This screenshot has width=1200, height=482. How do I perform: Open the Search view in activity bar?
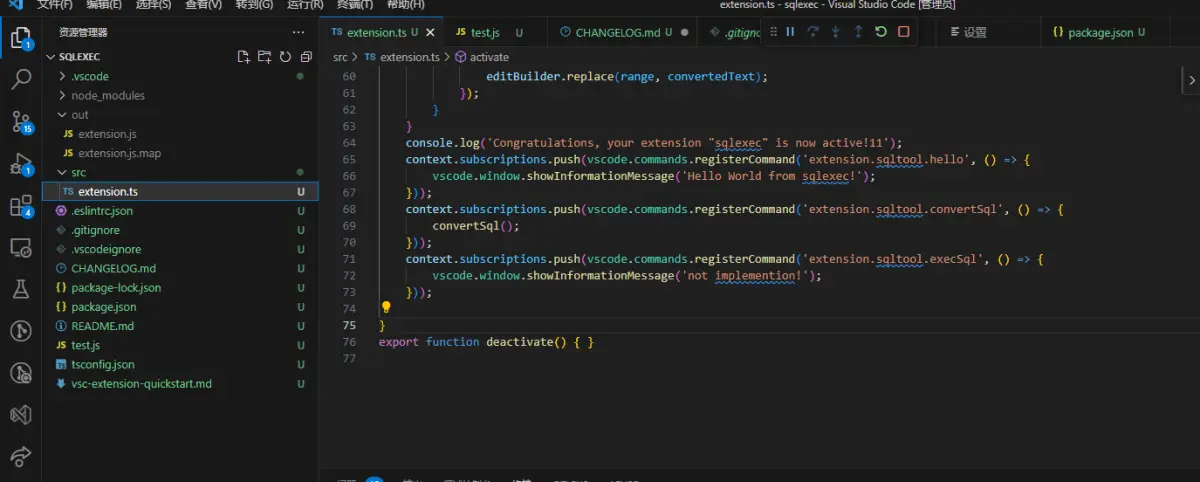(x=20, y=79)
